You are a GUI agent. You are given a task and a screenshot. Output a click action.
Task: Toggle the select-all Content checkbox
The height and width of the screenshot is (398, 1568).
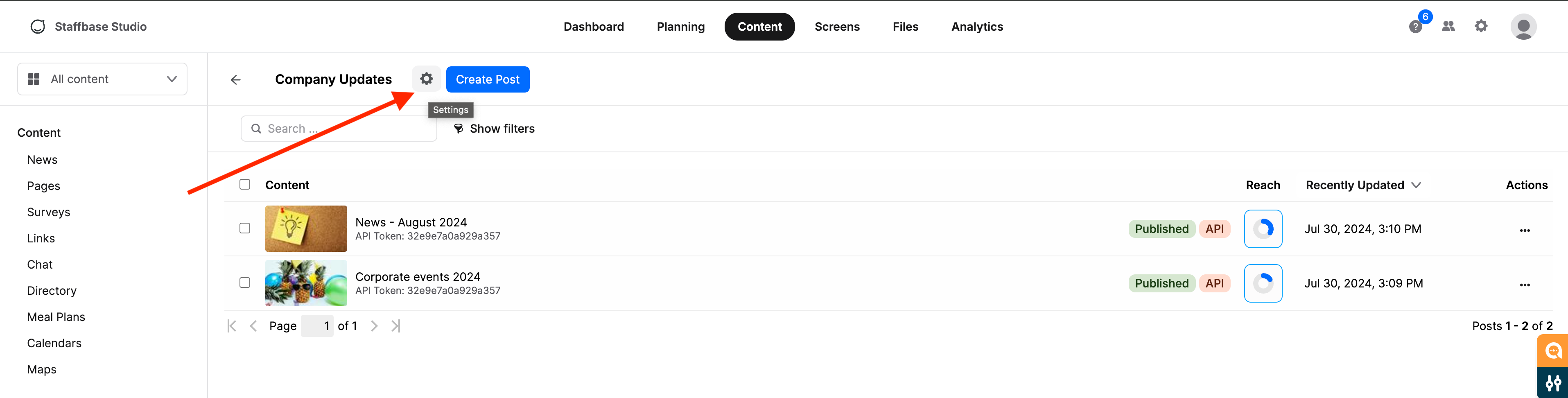[245, 184]
